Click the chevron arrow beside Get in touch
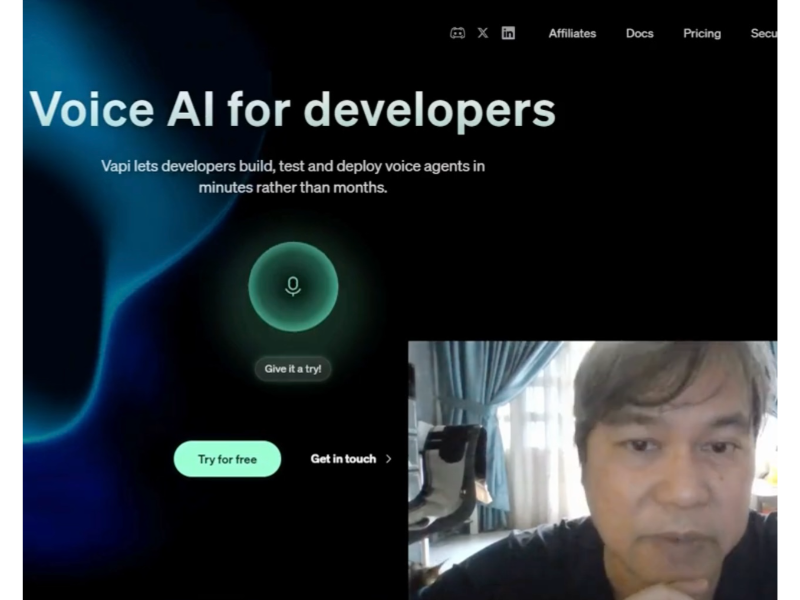Viewport: 800px width, 600px height. coord(389,459)
